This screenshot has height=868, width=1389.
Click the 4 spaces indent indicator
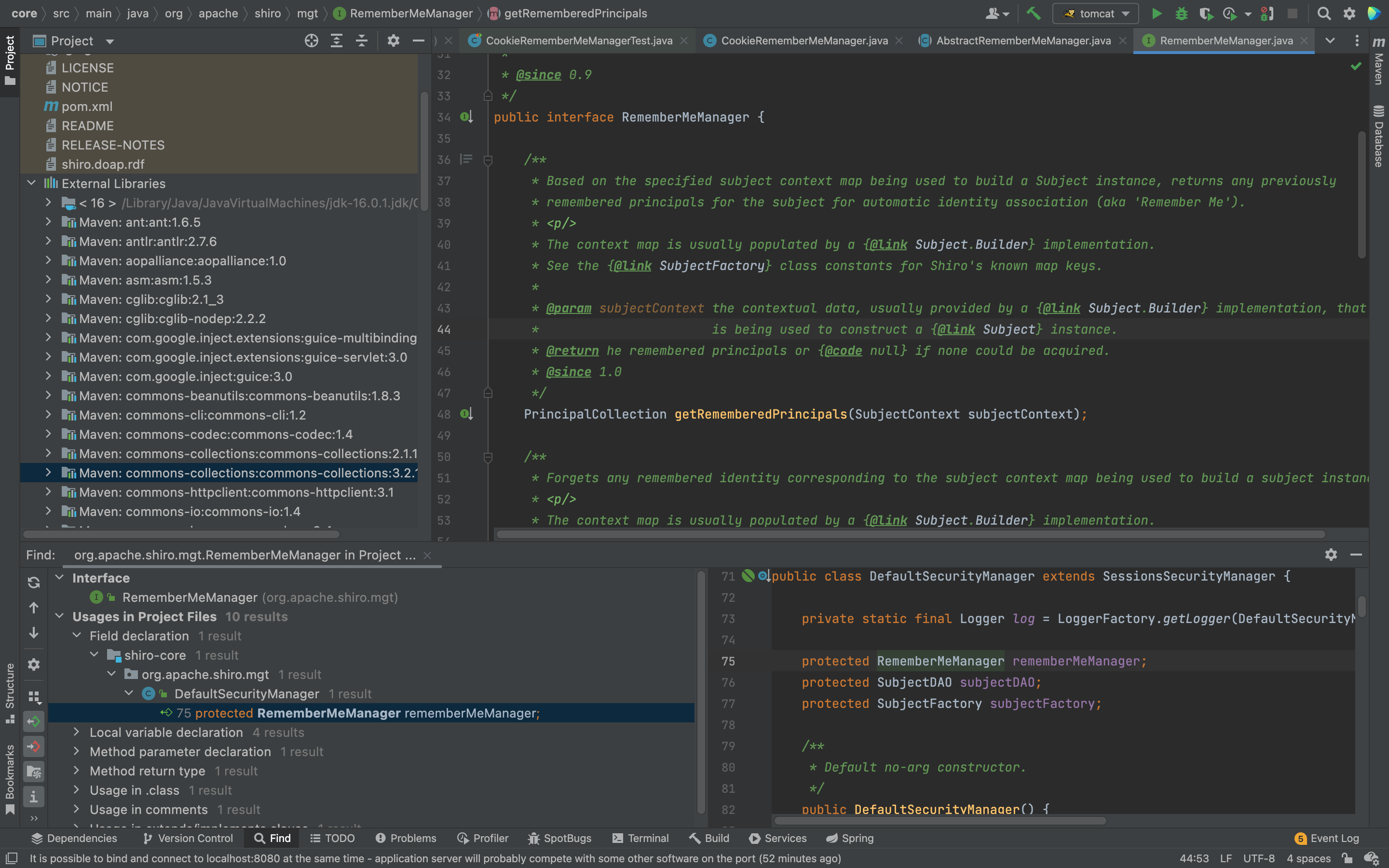tap(1308, 858)
